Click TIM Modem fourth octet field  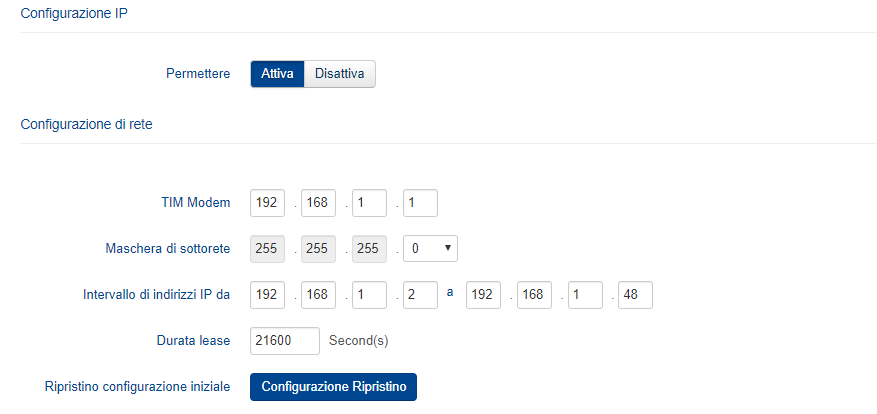421,203
